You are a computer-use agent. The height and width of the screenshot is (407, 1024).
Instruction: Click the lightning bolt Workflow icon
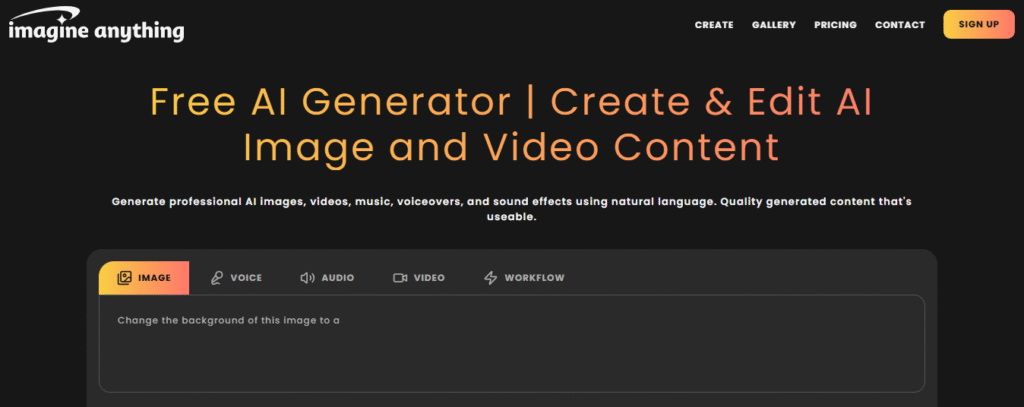pos(490,278)
